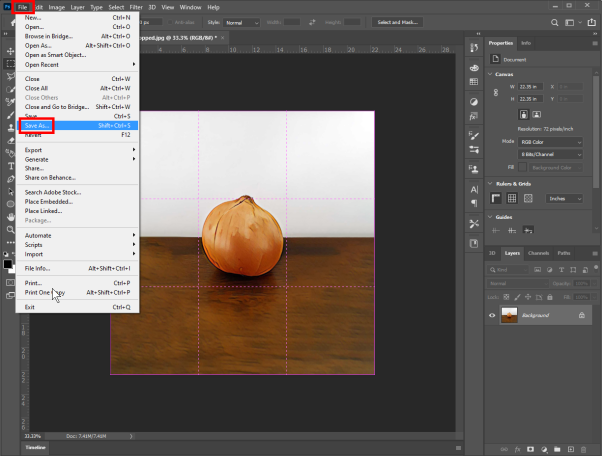
Task: Select the Rectangular Marquee tool
Action: tap(10, 64)
